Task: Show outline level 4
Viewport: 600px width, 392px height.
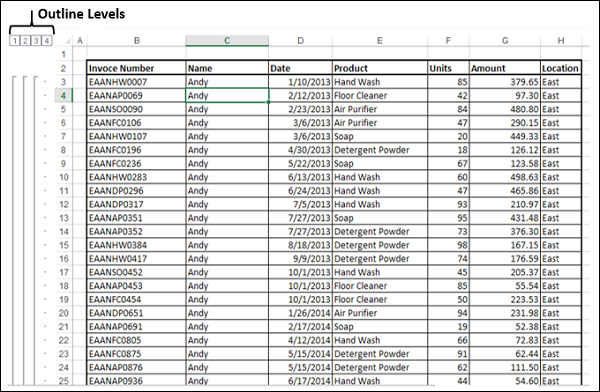Action: tap(46, 41)
